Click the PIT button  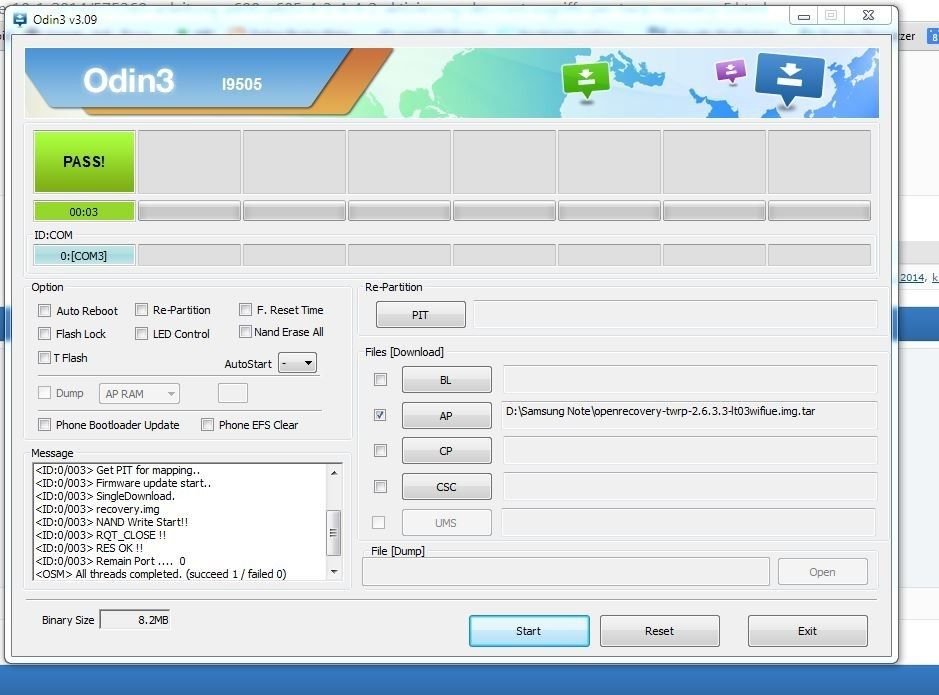(x=420, y=315)
